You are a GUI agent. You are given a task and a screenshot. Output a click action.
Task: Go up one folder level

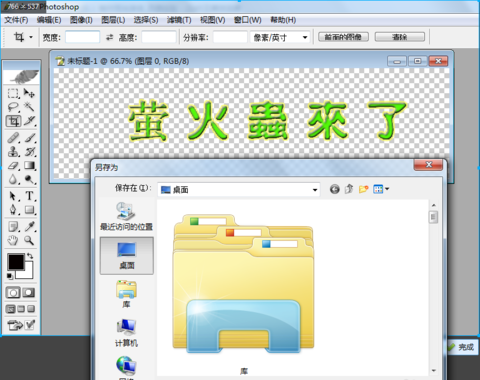tap(349, 189)
